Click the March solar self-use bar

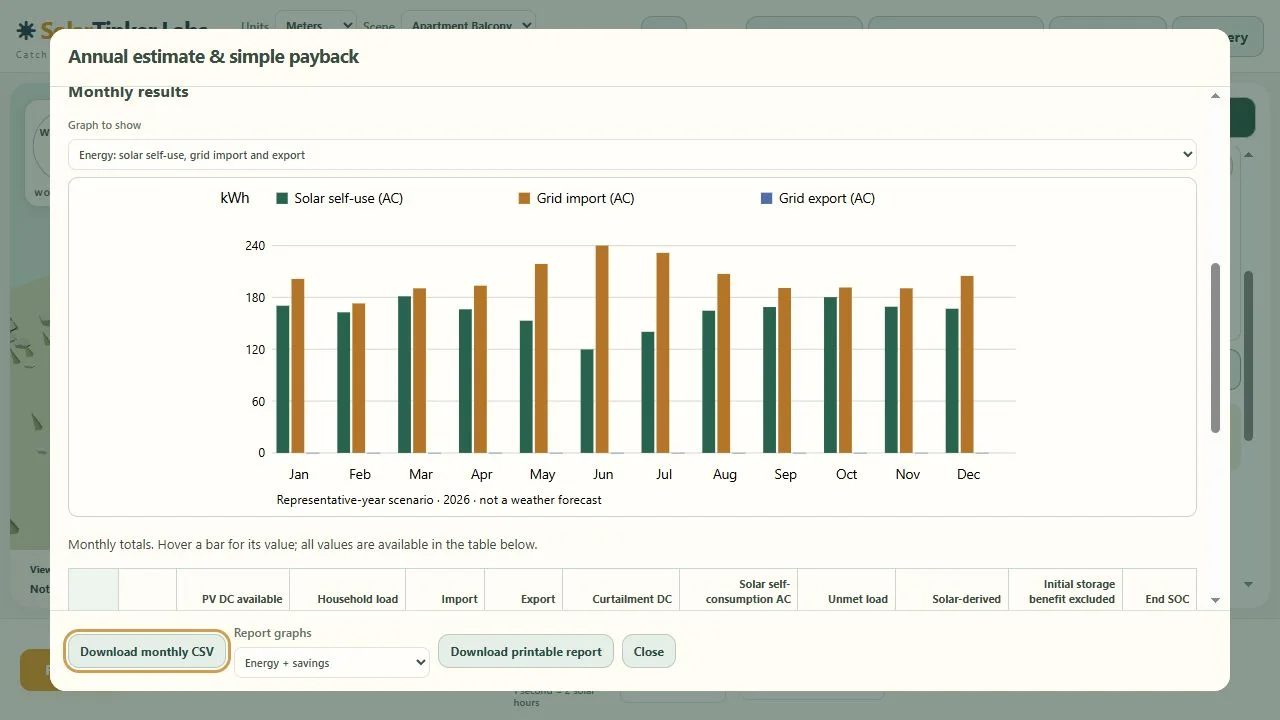405,374
